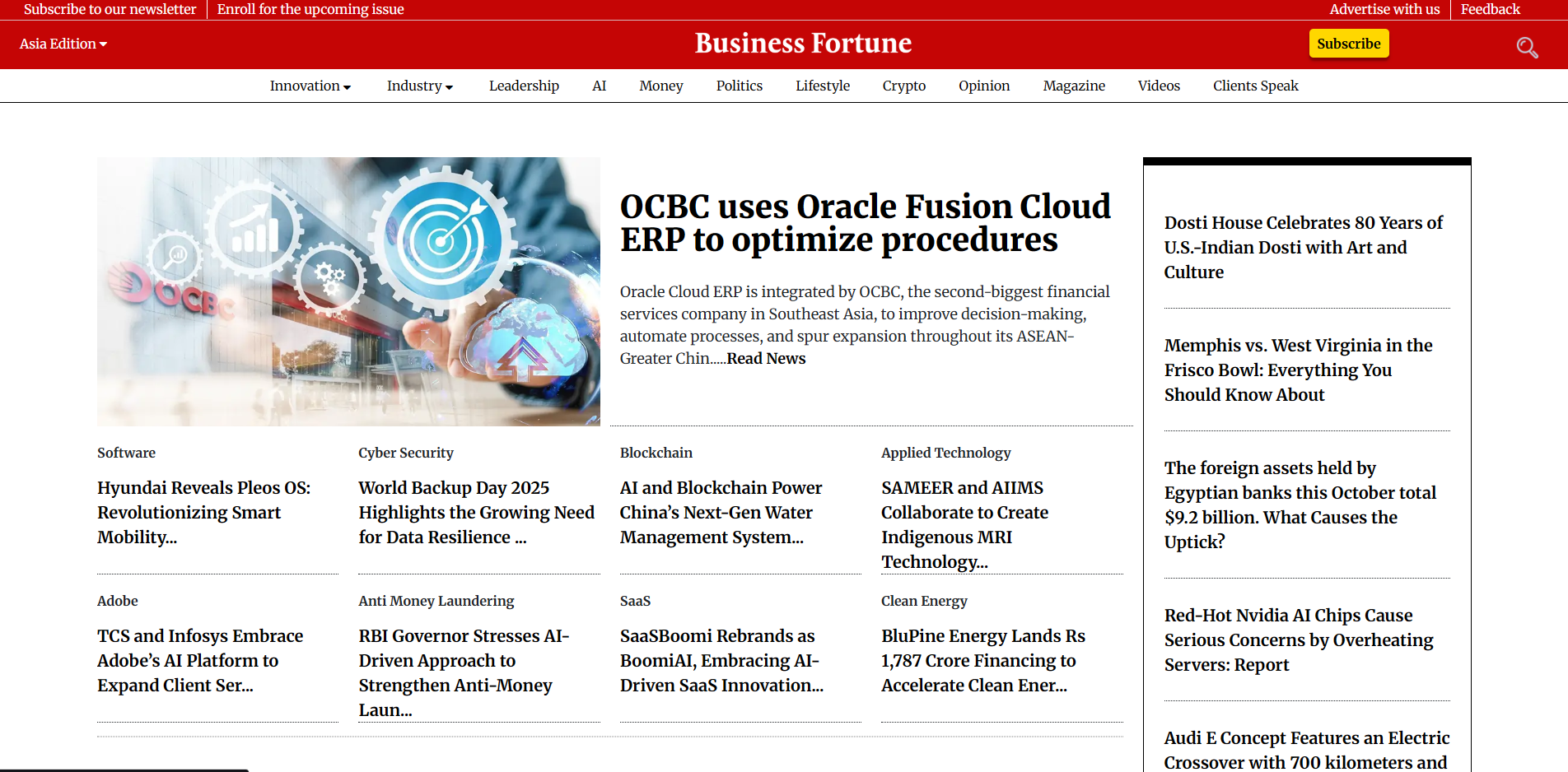The width and height of the screenshot is (1568, 772).
Task: Open BluPine Energy financing article
Action: [982, 660]
